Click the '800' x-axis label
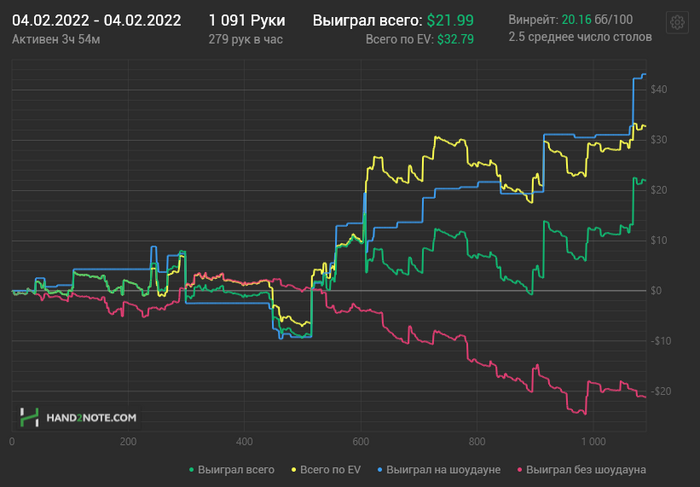 [477, 442]
